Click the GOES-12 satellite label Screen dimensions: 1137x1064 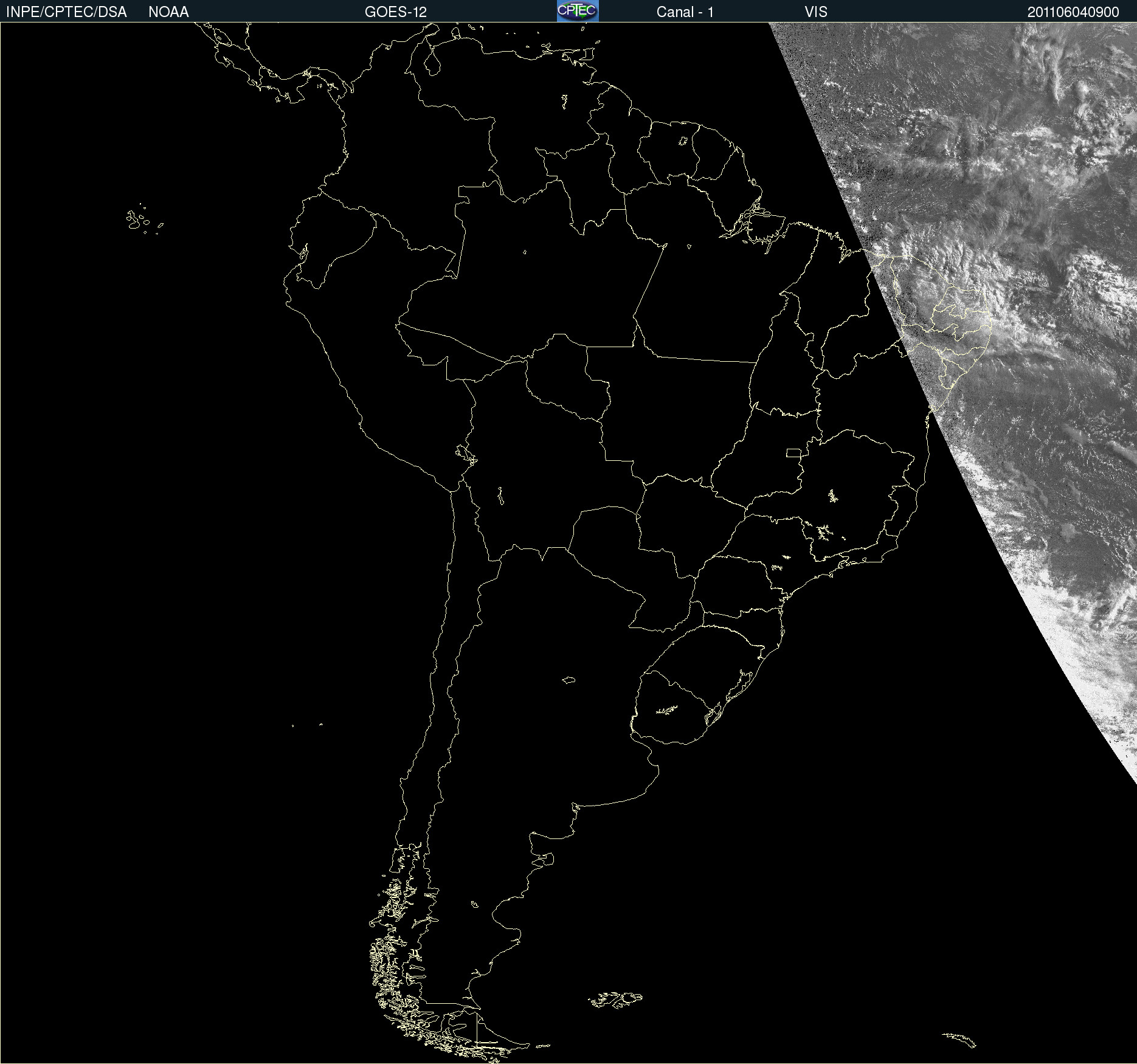click(x=396, y=12)
